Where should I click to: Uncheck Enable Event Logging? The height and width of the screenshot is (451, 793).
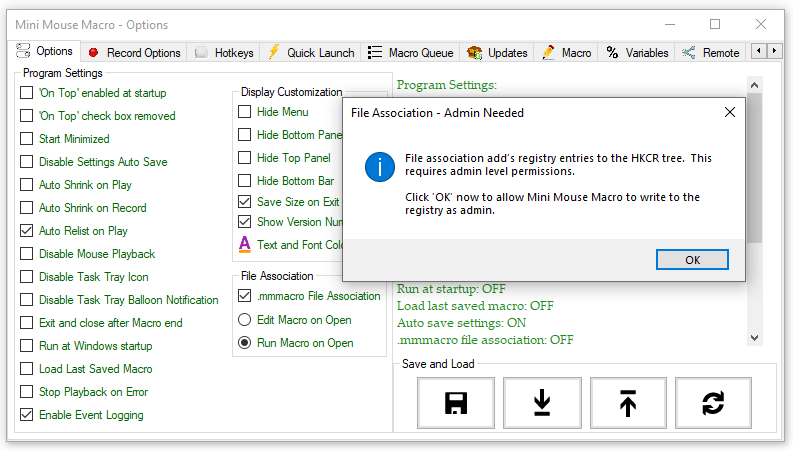click(26, 415)
